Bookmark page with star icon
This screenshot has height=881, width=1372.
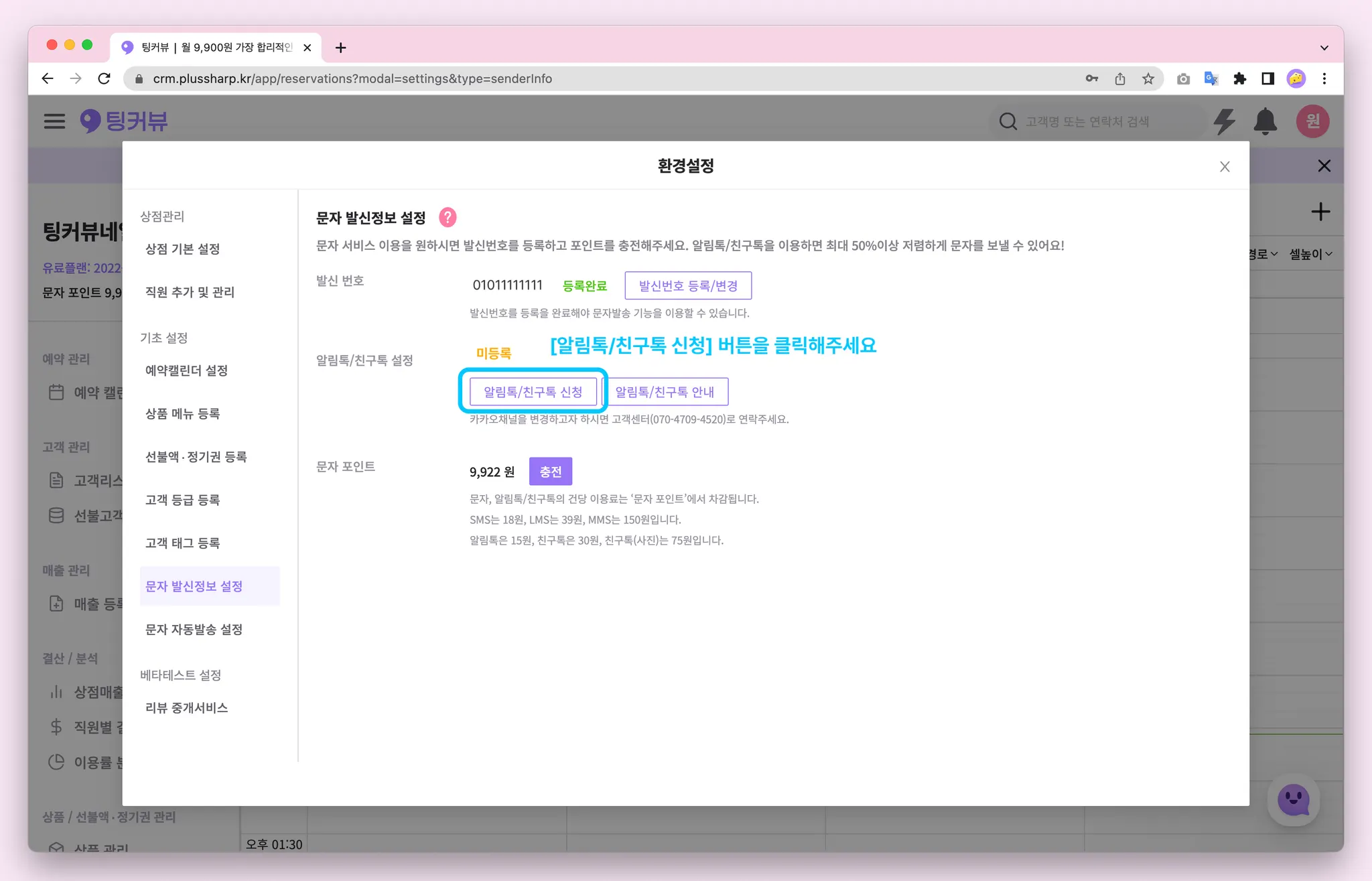(x=1148, y=78)
